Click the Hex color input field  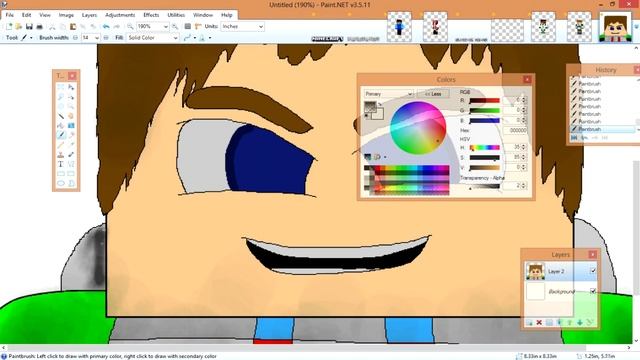pos(515,130)
